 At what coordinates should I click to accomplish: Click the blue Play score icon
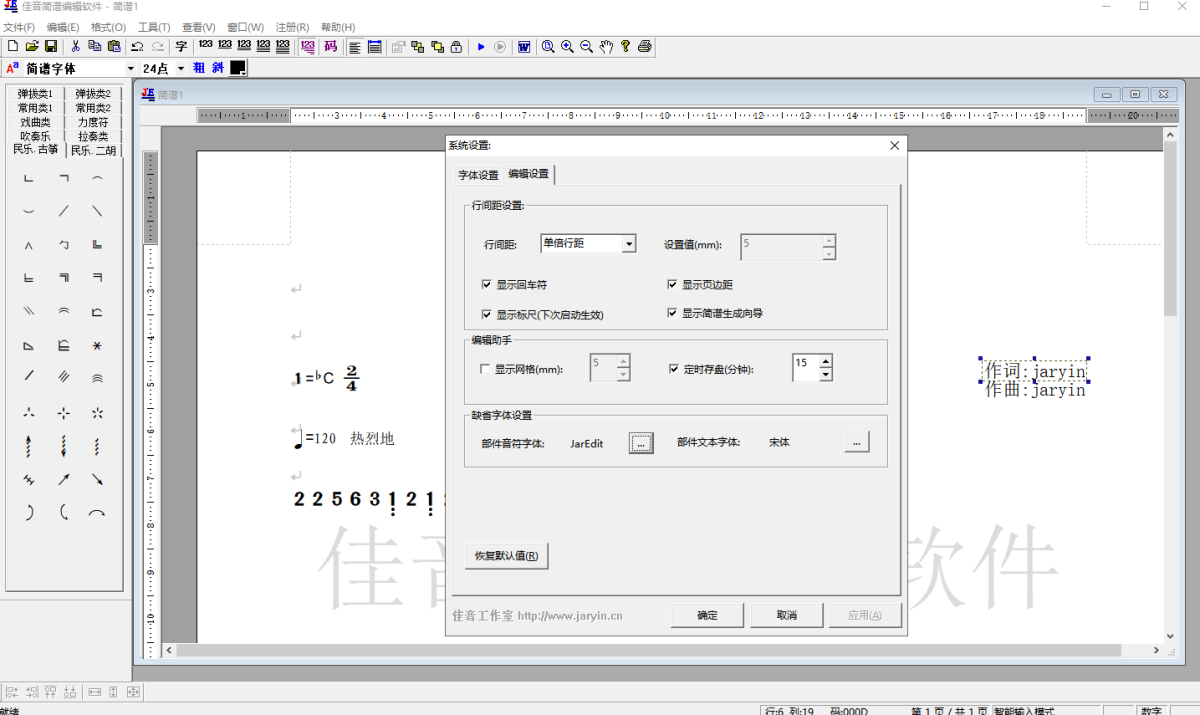tap(481, 47)
